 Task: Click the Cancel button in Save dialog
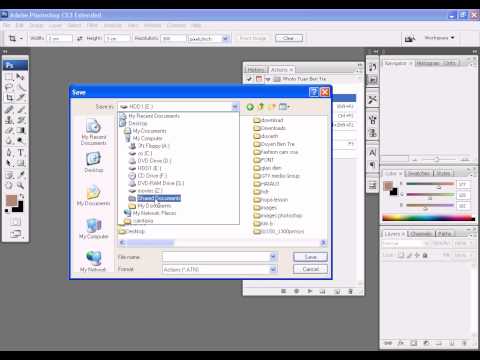(310, 269)
